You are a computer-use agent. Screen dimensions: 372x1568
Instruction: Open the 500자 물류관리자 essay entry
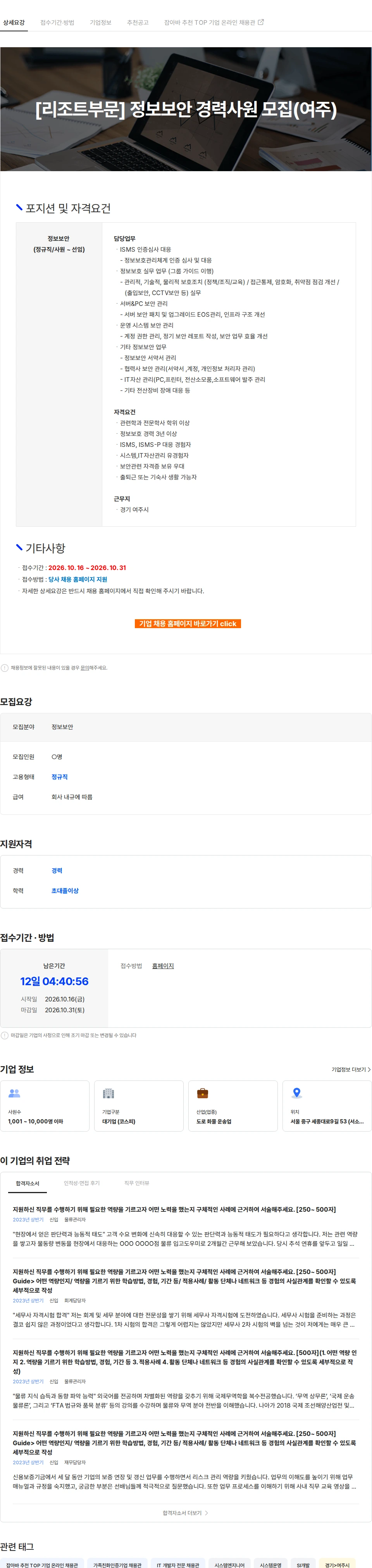tap(185, 1379)
